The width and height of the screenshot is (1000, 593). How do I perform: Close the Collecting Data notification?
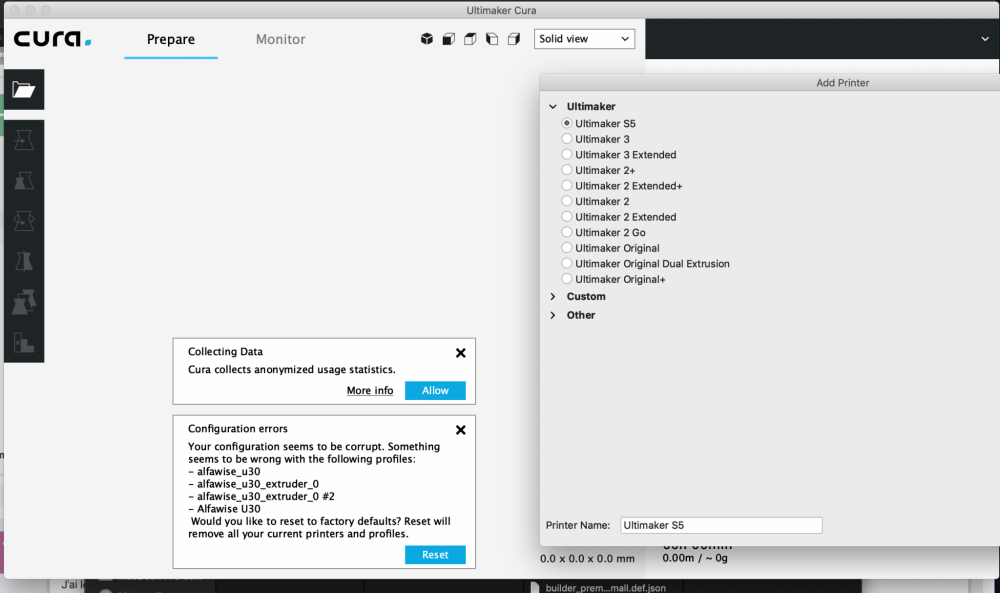coord(460,353)
